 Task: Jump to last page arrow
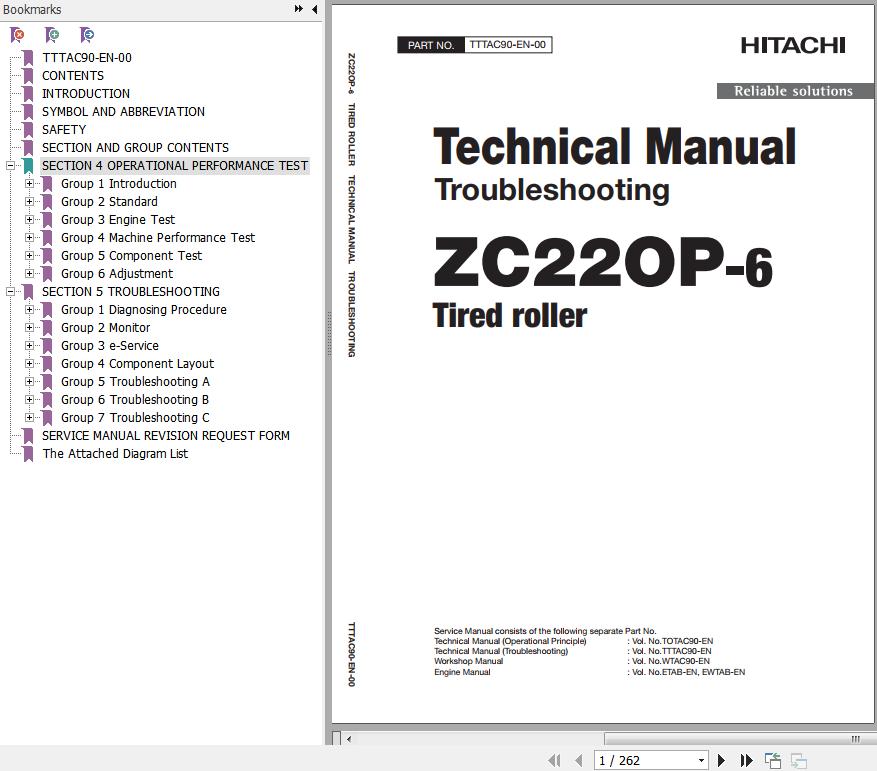[x=746, y=760]
